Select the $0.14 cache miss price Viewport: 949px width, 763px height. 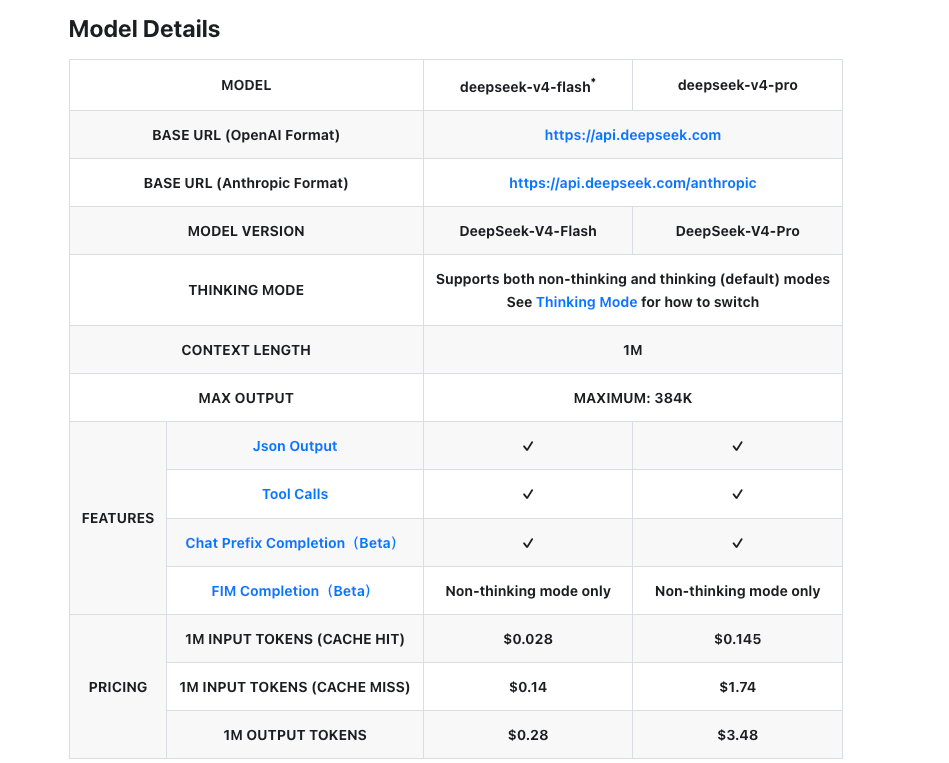click(528, 687)
